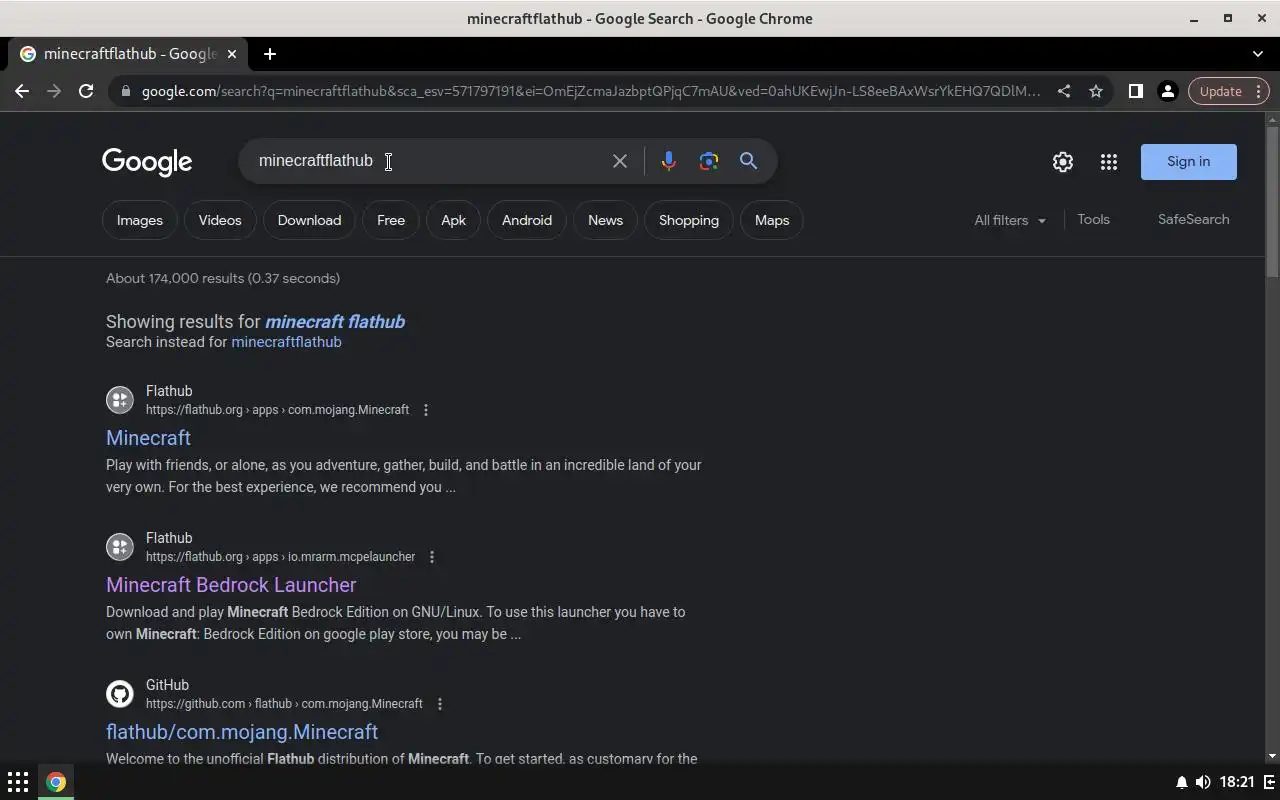Open the Minecraft Flathub result
Screen dimensions: 1280x800
point(148,438)
